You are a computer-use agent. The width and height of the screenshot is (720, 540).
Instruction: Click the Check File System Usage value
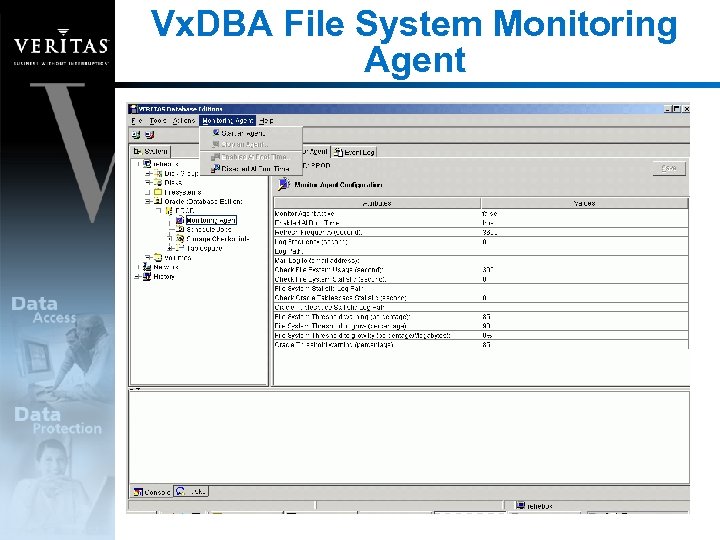point(585,270)
